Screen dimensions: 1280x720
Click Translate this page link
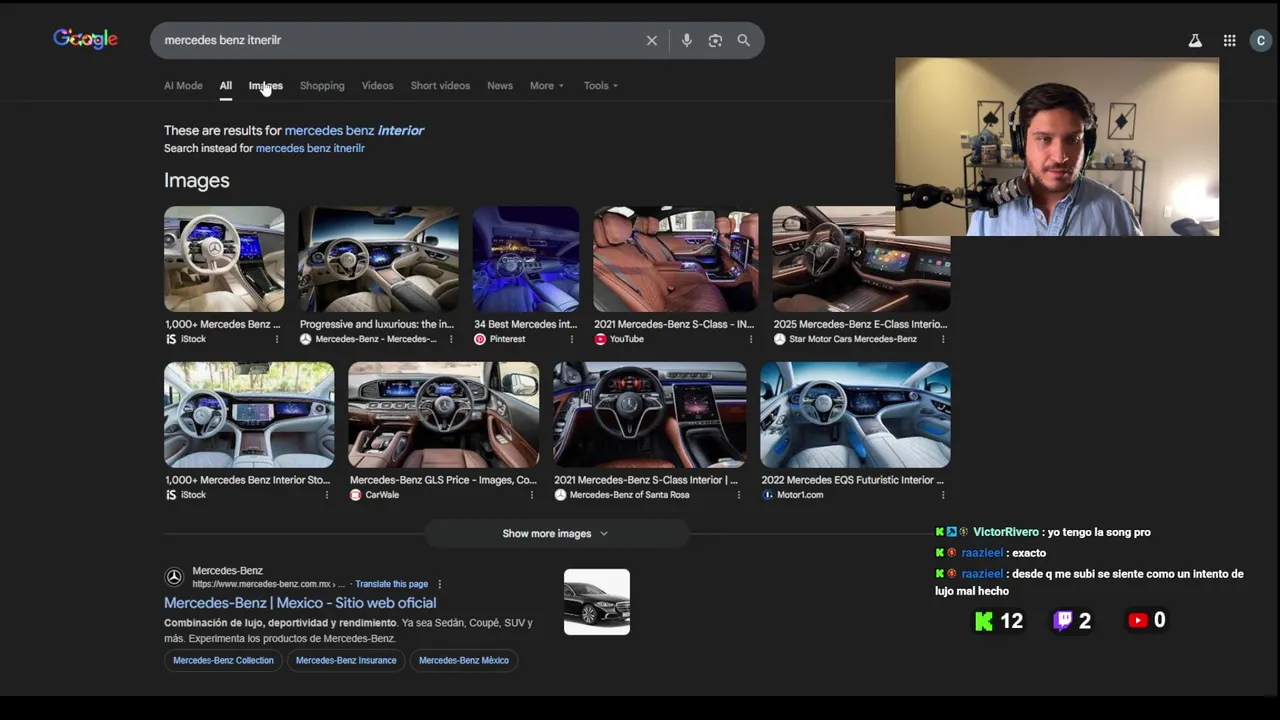[391, 584]
